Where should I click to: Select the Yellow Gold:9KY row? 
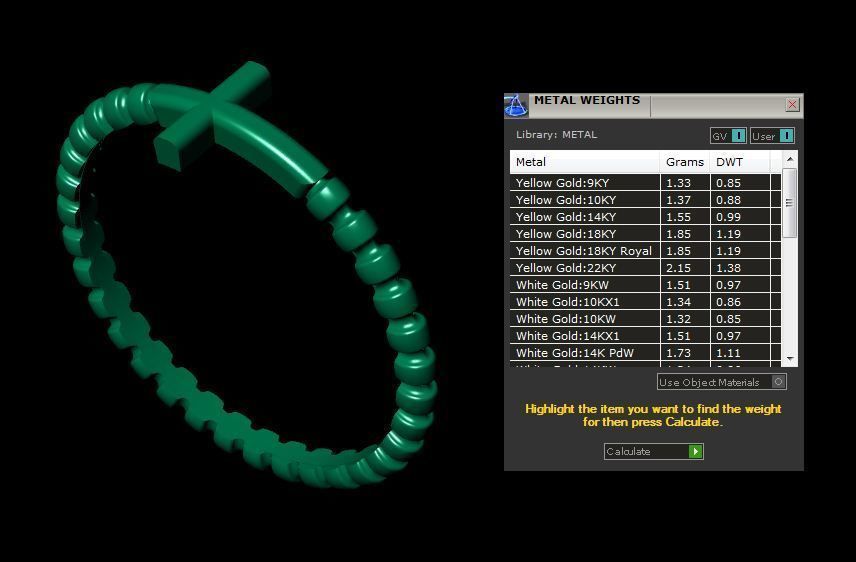[646, 183]
